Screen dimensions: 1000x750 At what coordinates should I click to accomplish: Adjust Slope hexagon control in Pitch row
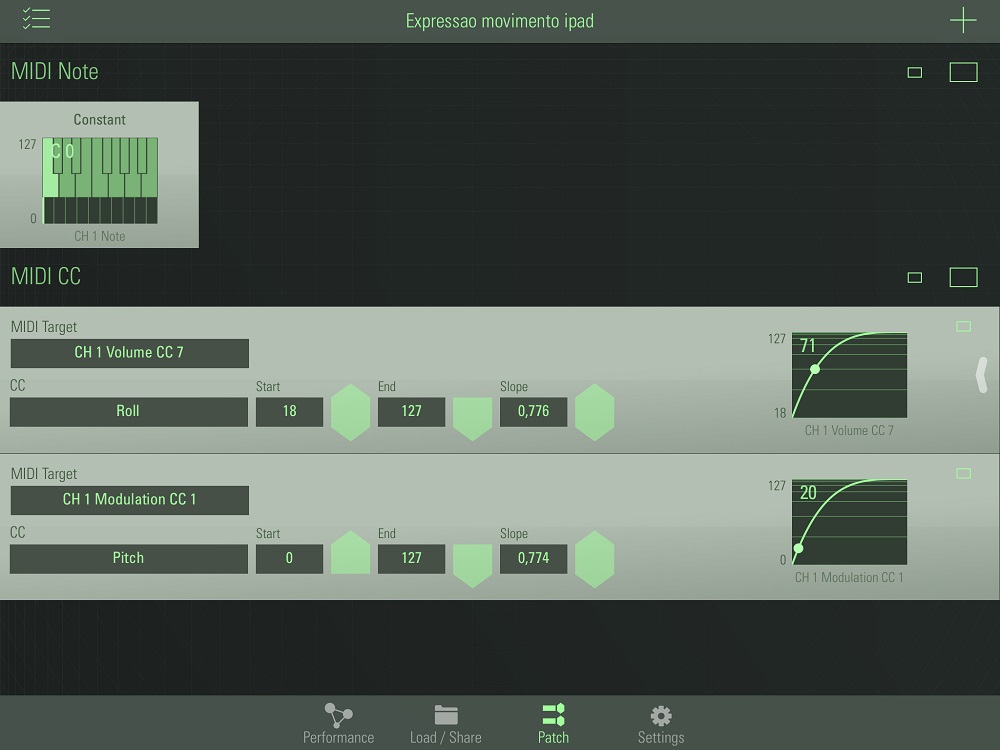click(x=594, y=559)
